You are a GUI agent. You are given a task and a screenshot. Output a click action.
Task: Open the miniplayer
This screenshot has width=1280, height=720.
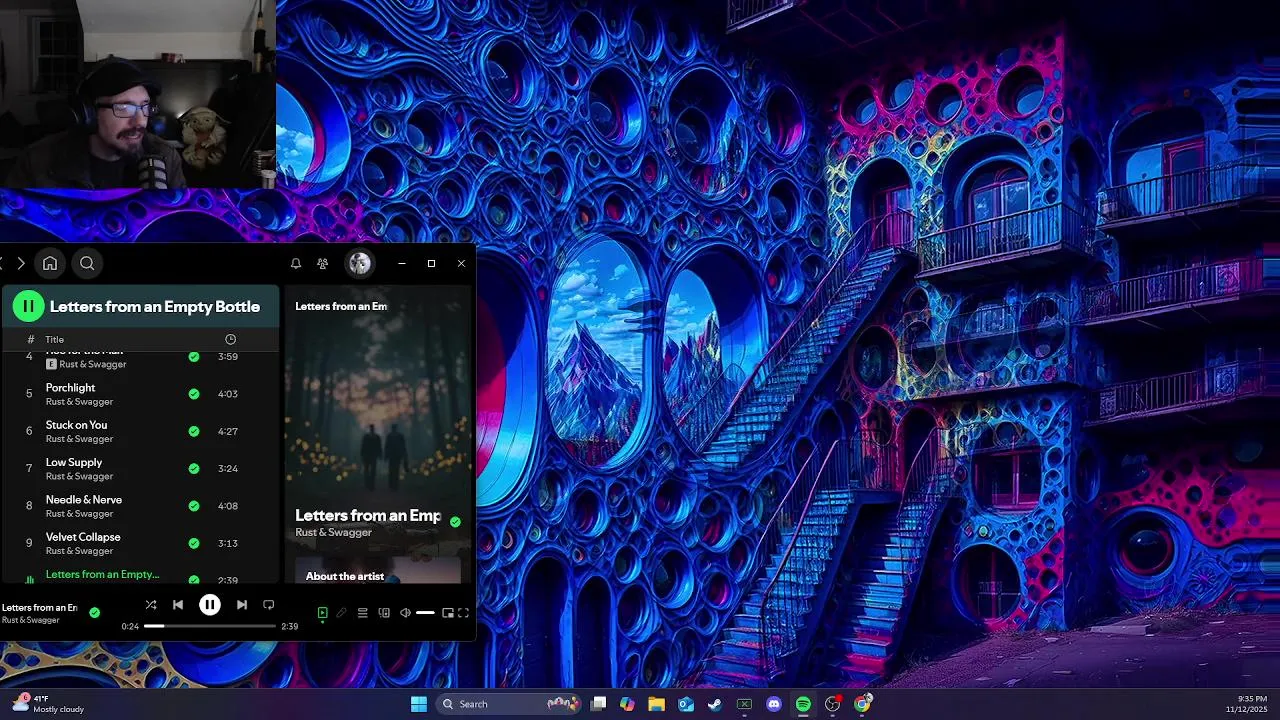pos(448,613)
